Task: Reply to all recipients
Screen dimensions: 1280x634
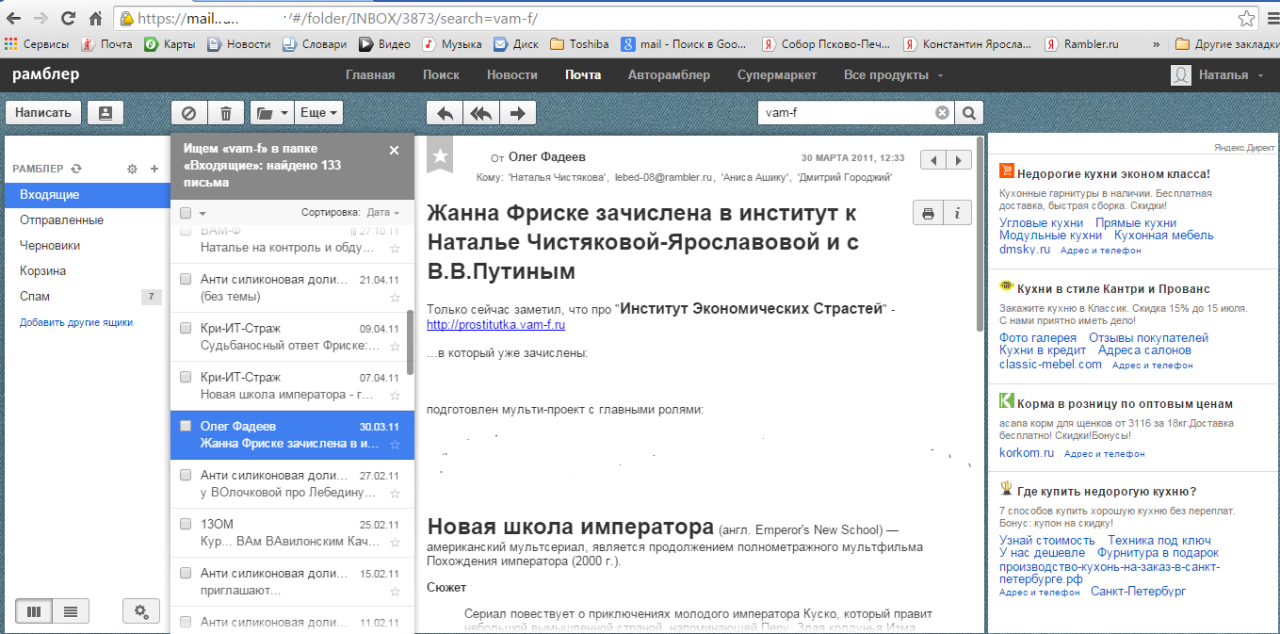Action: pos(481,113)
